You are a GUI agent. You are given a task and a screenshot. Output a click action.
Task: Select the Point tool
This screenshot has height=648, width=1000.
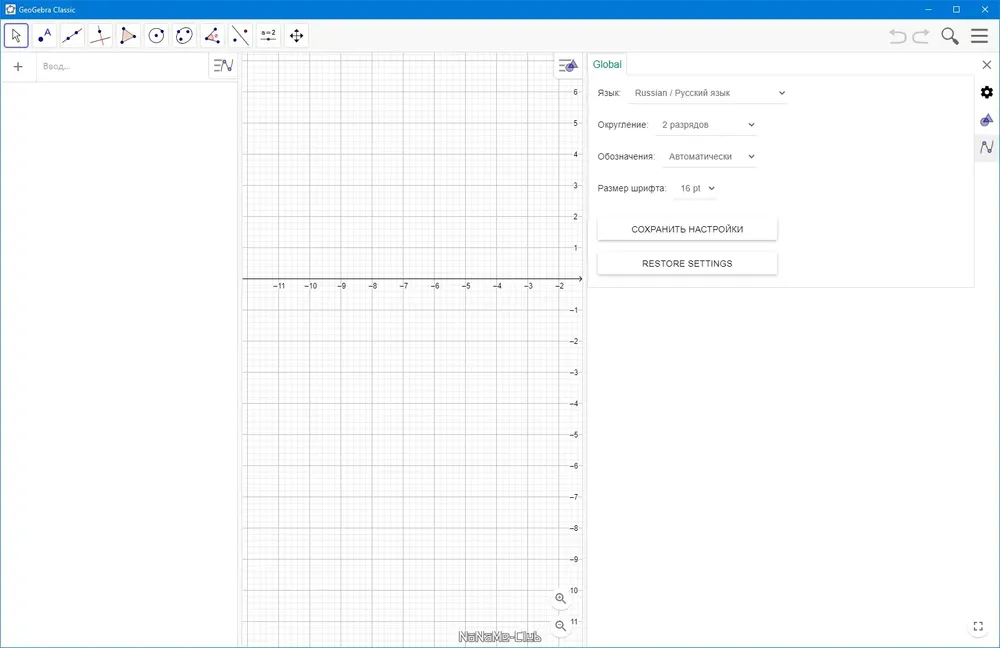(x=44, y=36)
